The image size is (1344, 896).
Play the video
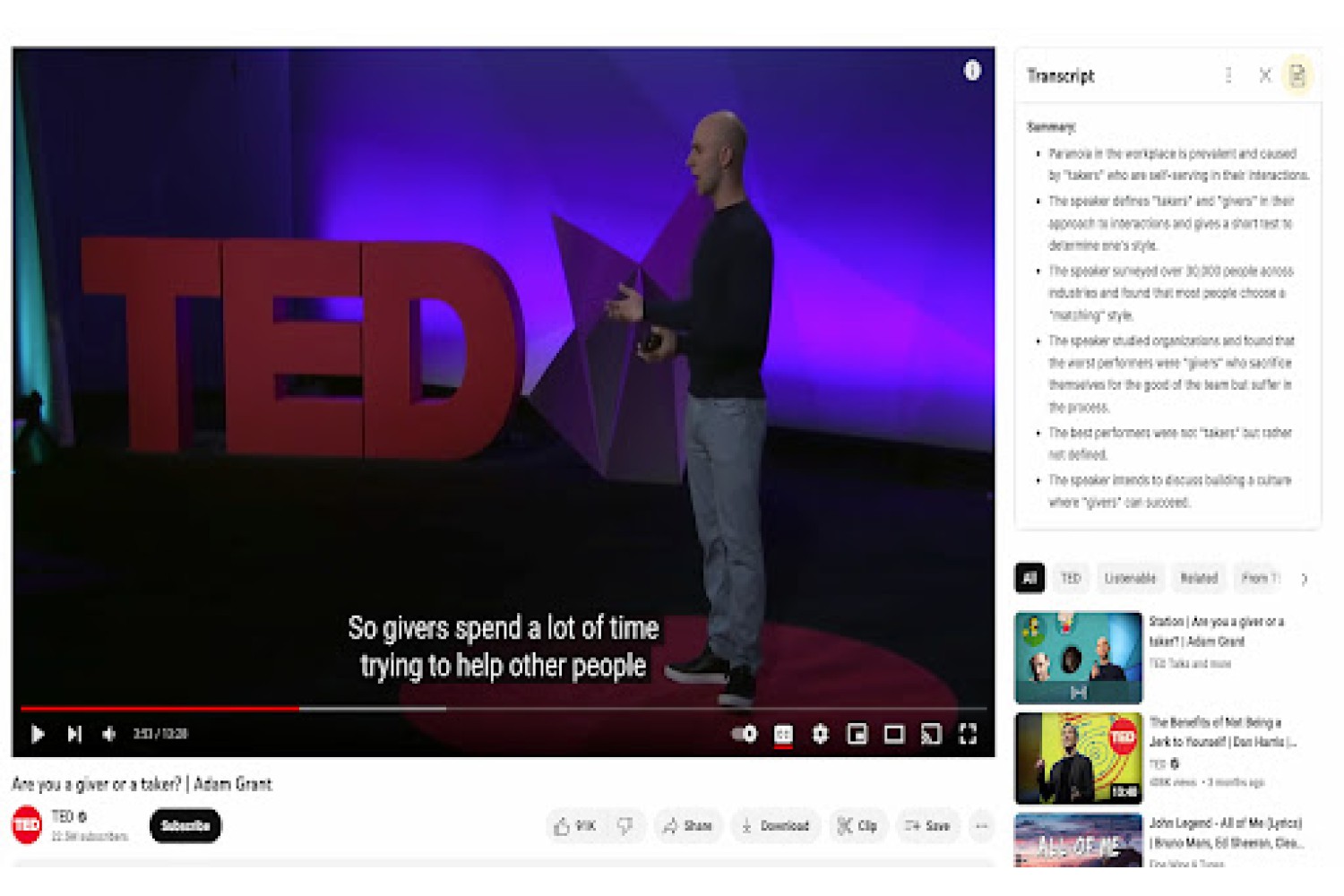click(x=37, y=734)
